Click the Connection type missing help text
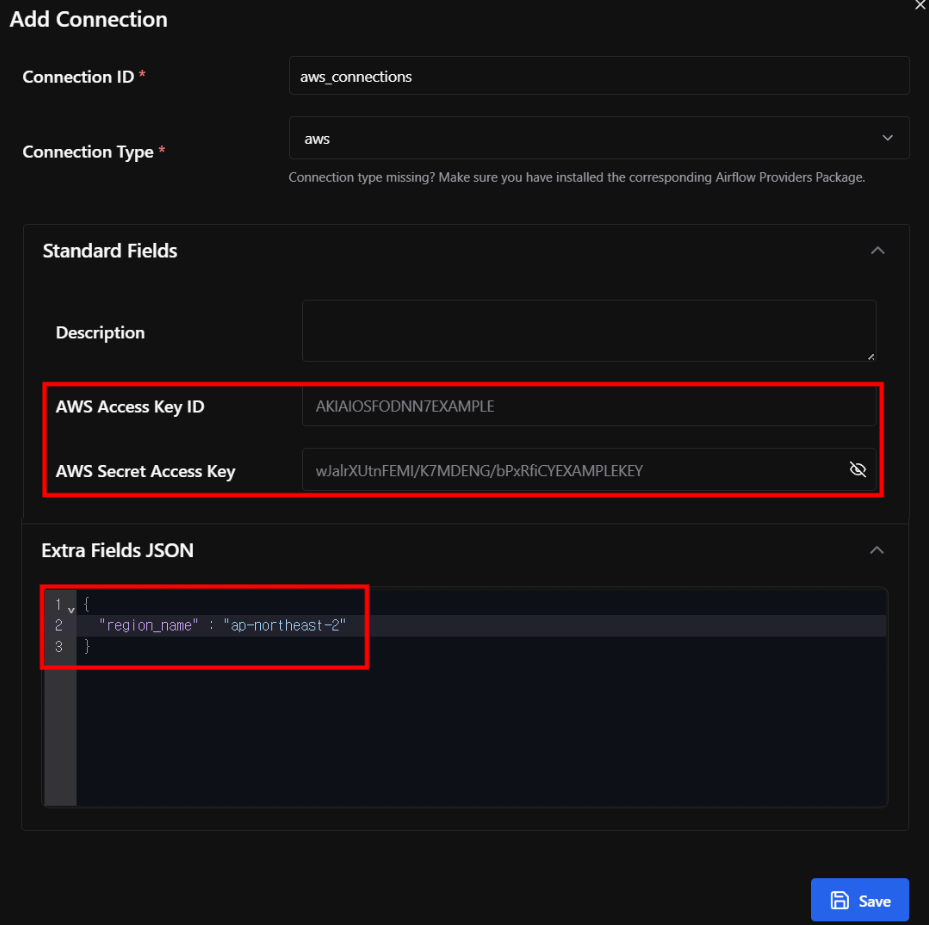The height and width of the screenshot is (925, 929). 576,177
